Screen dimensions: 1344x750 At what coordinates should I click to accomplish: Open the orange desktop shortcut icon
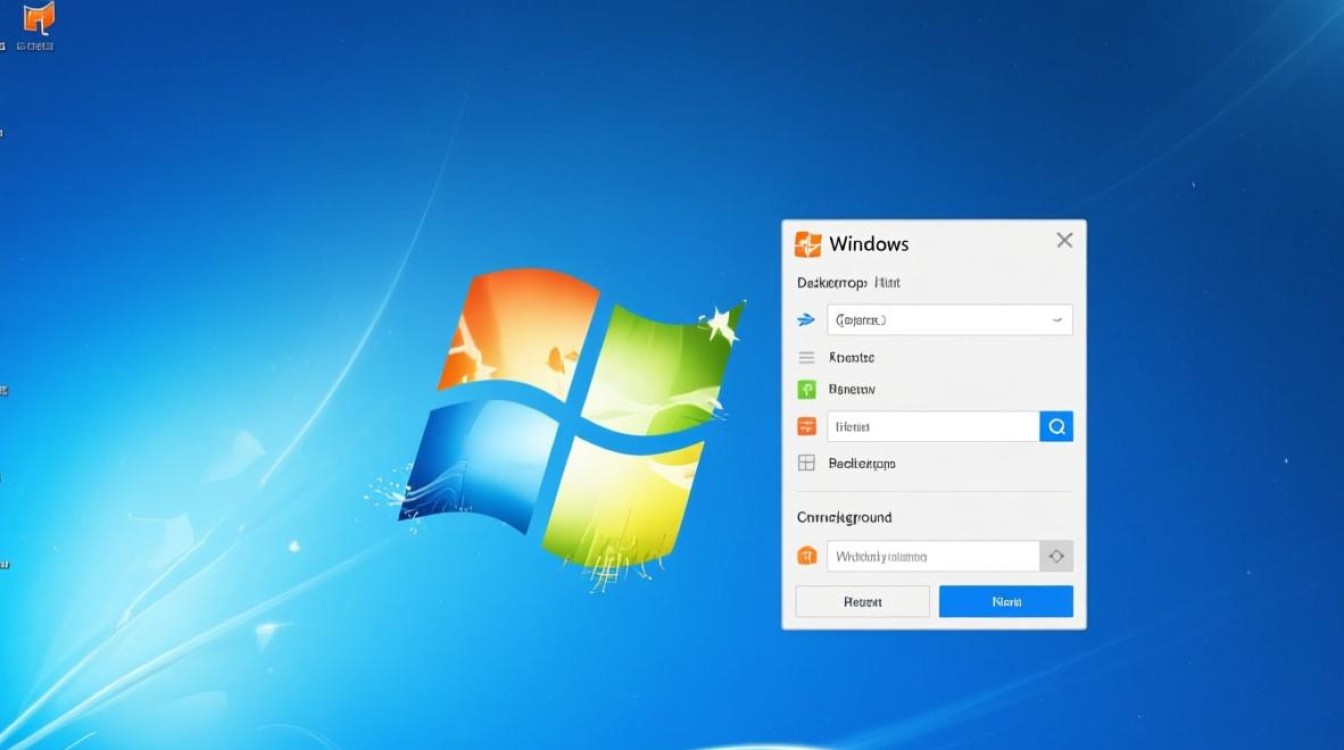tap(39, 19)
